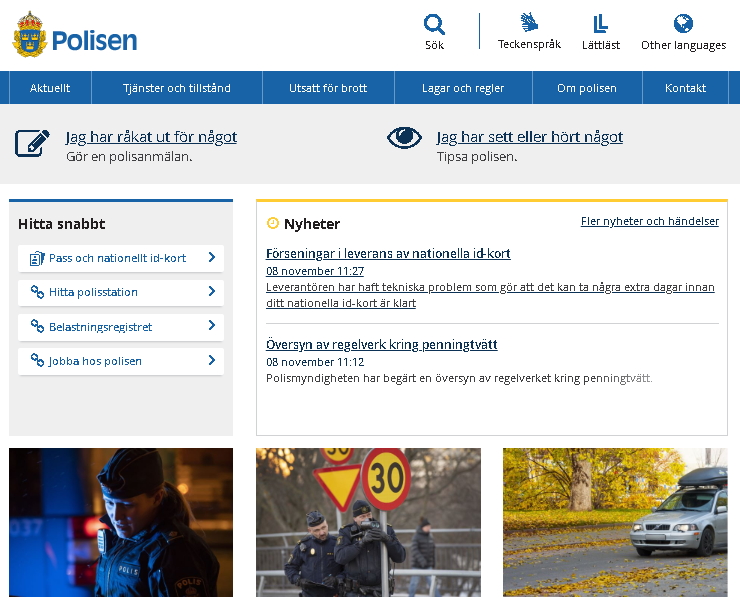
Task: Open Utsatt för brott menu
Action: pos(328,88)
